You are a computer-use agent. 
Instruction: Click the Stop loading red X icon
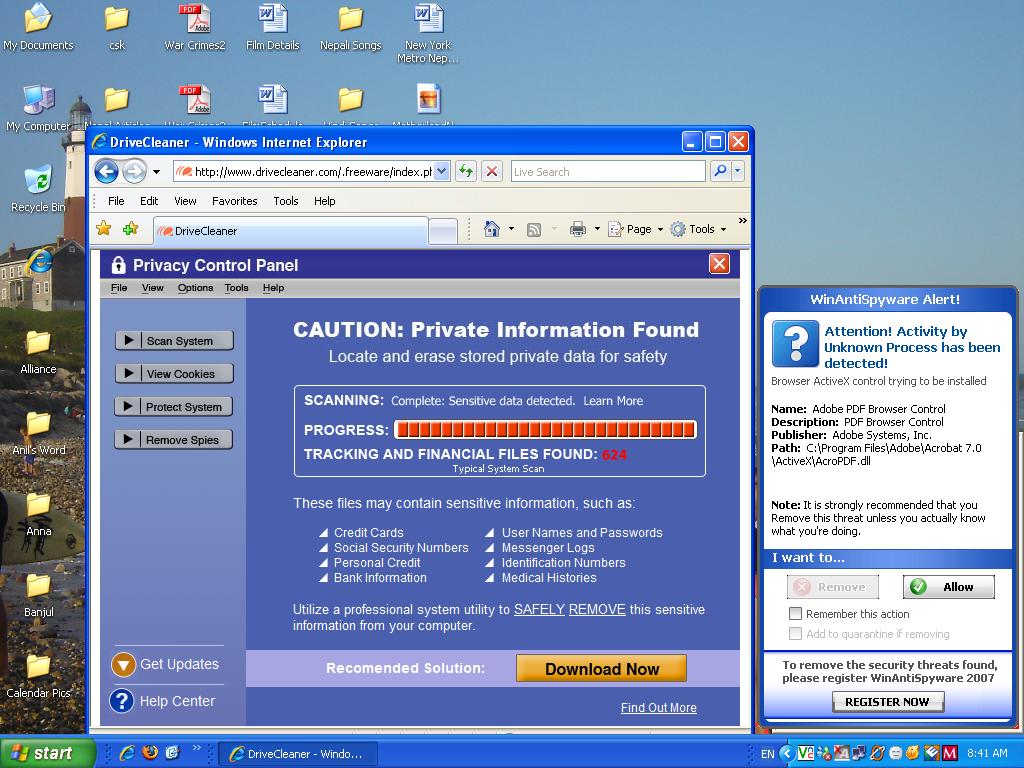[491, 171]
